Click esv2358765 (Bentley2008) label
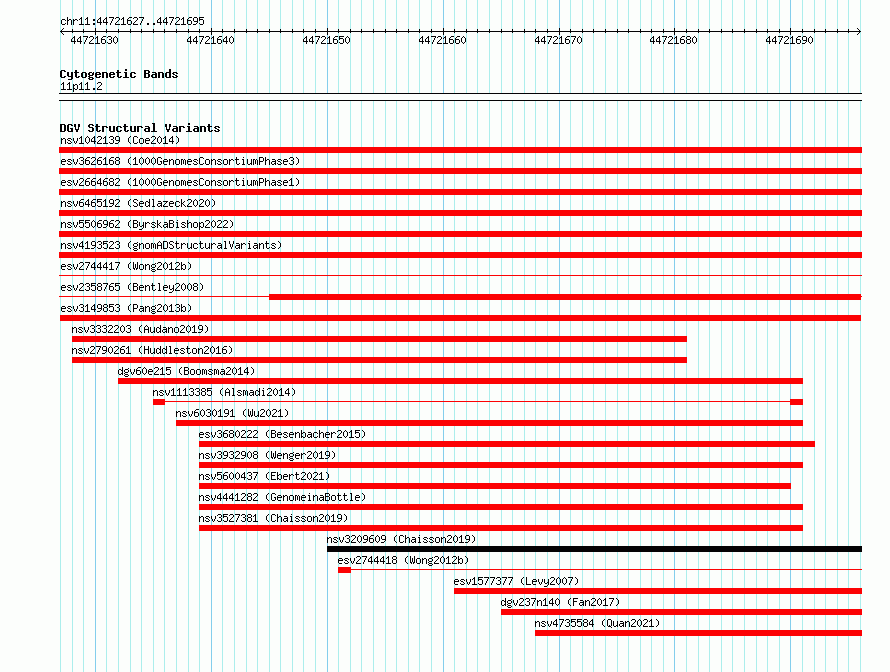890x672 pixels. (132, 287)
